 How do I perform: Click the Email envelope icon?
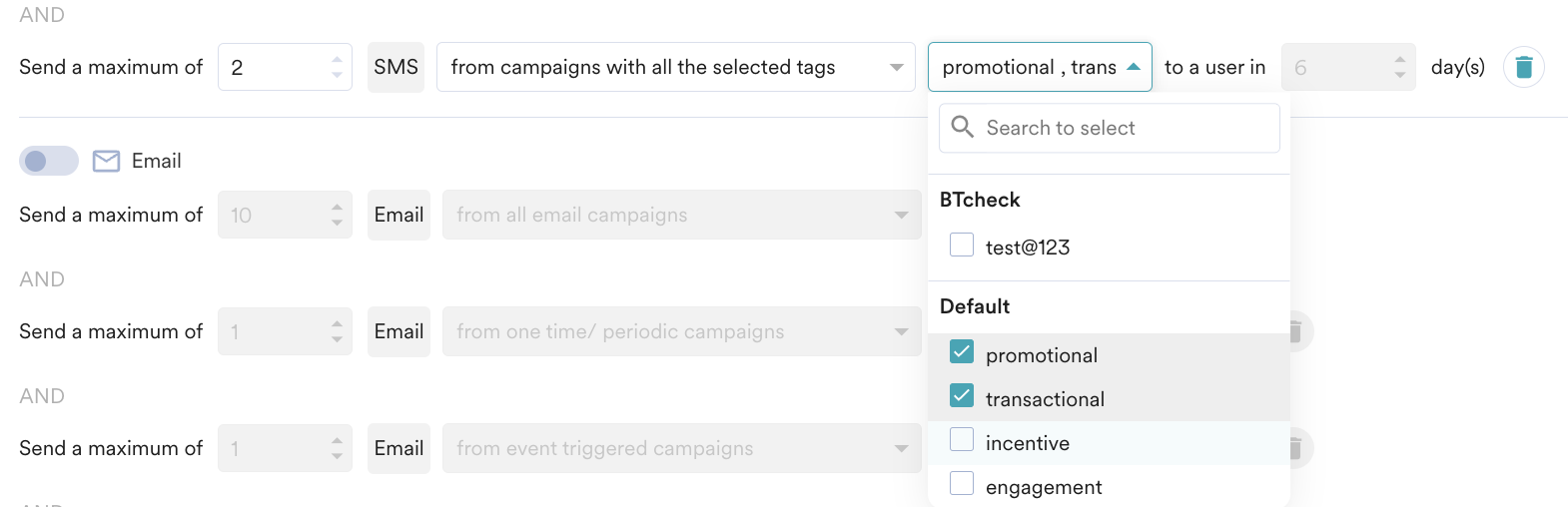pos(106,161)
